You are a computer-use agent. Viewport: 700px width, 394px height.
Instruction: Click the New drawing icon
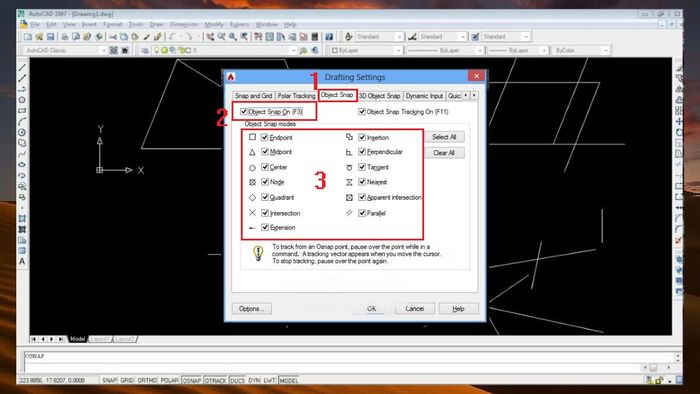28,37
